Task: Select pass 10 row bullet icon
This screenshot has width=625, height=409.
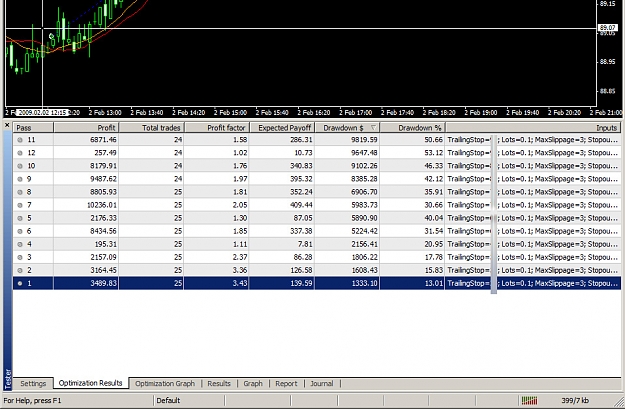Action: click(20, 166)
